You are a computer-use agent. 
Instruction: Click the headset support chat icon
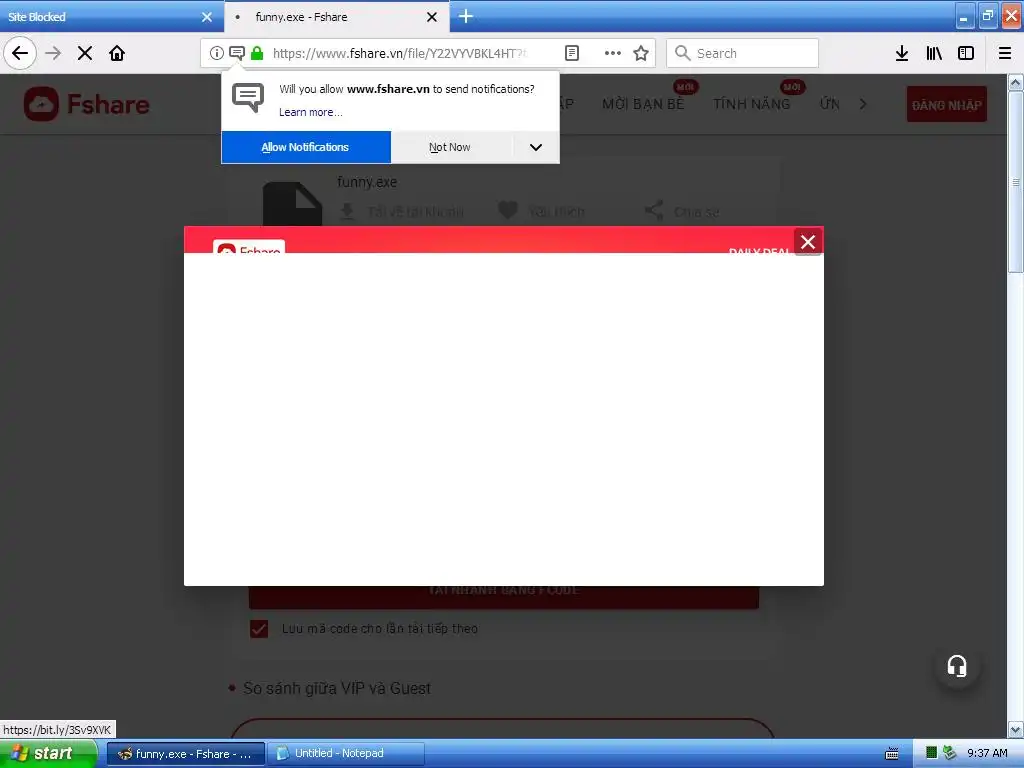tap(957, 666)
